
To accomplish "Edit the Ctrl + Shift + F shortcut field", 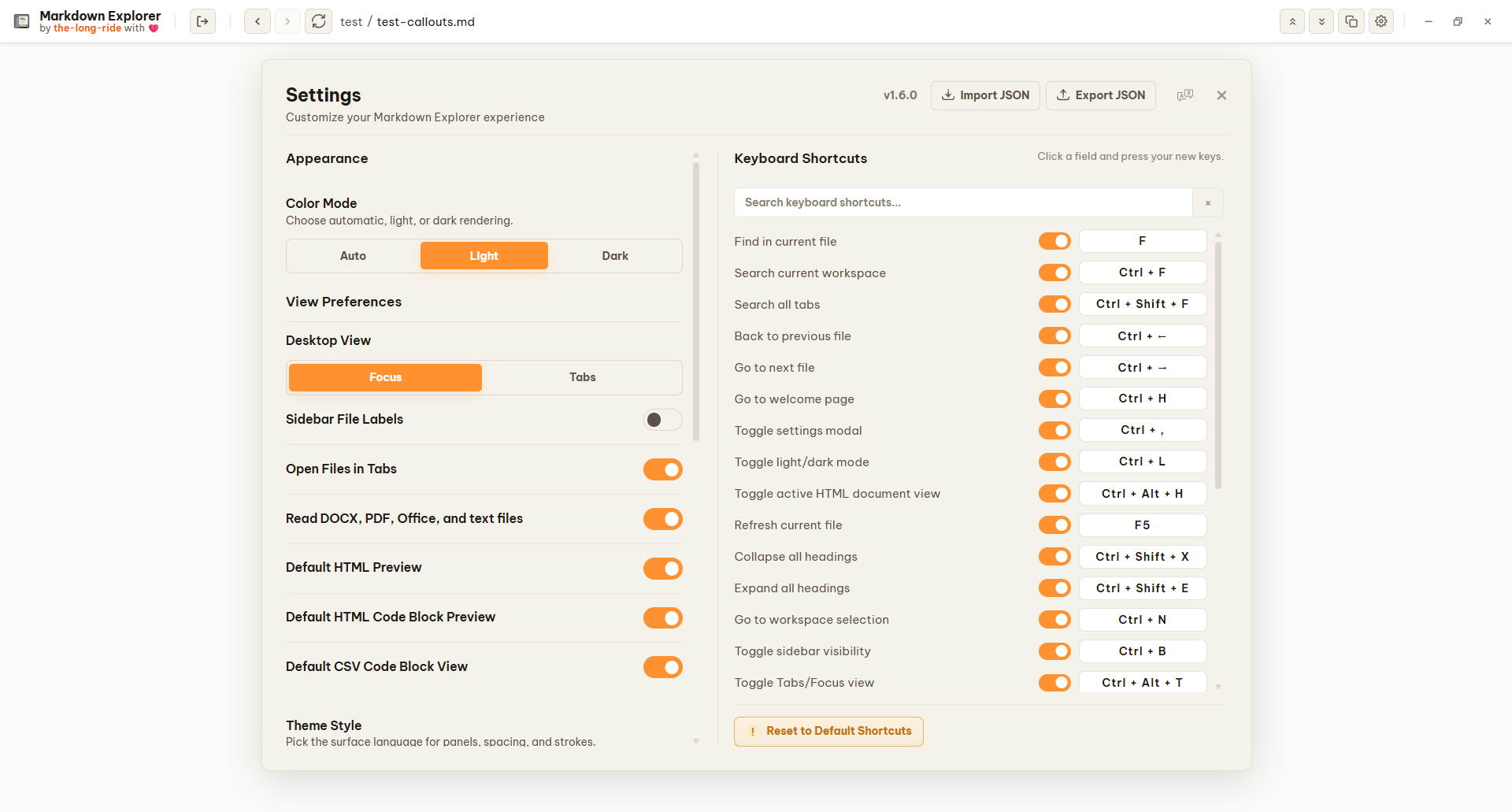I will 1143,304.
